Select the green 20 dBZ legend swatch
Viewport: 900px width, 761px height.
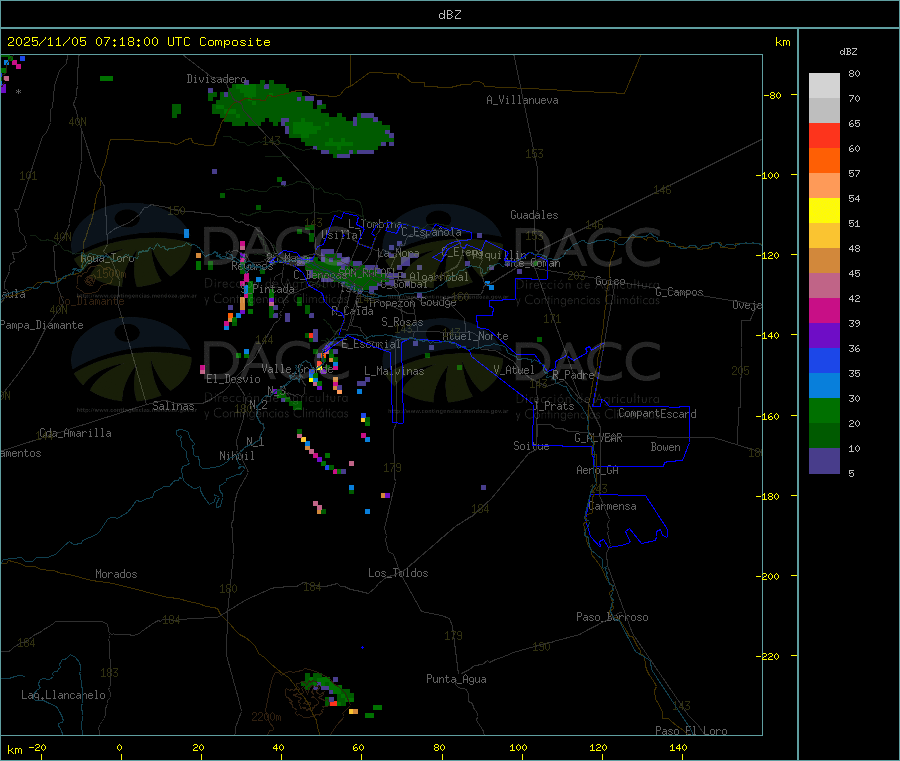pyautogui.click(x=824, y=410)
